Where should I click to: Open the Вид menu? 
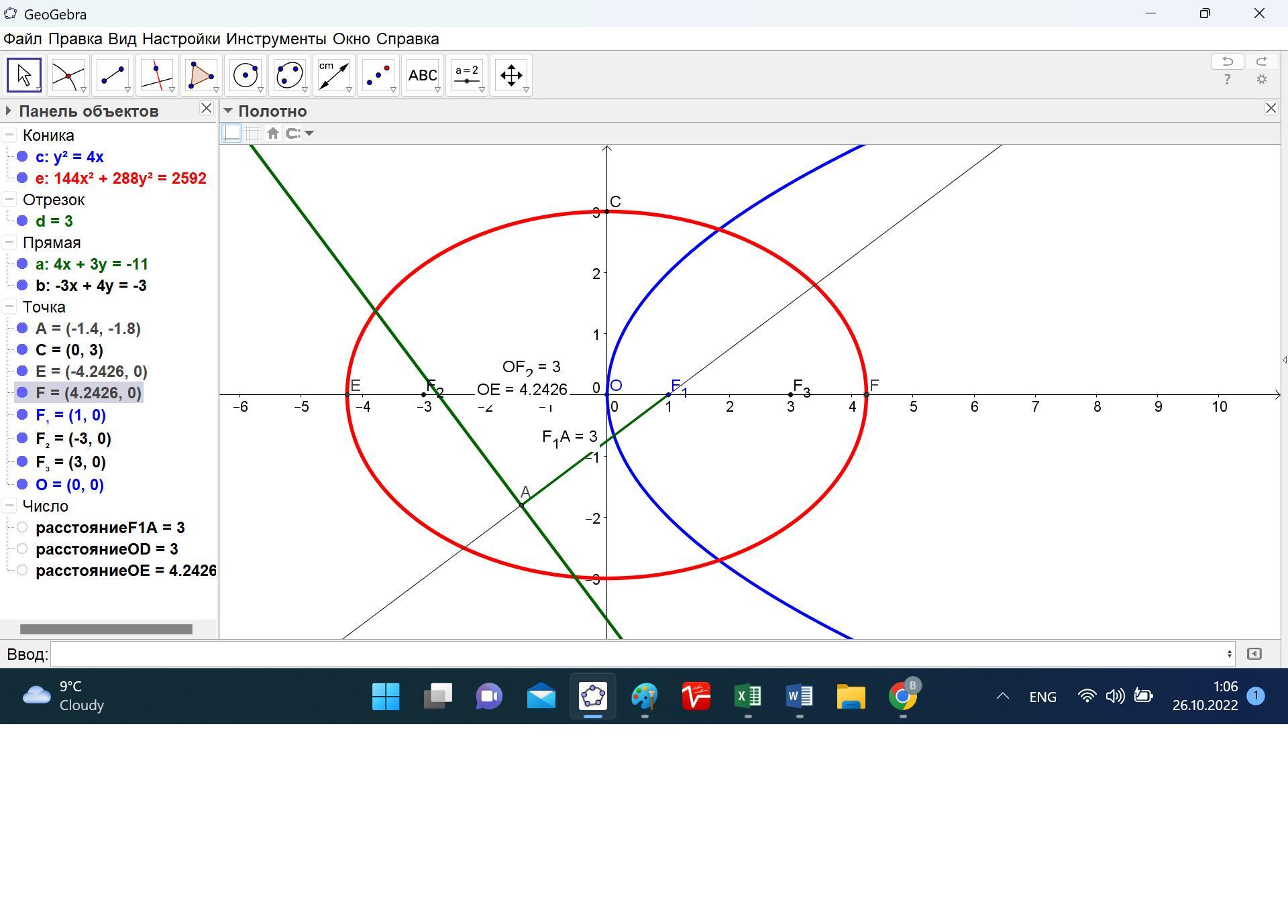121,39
